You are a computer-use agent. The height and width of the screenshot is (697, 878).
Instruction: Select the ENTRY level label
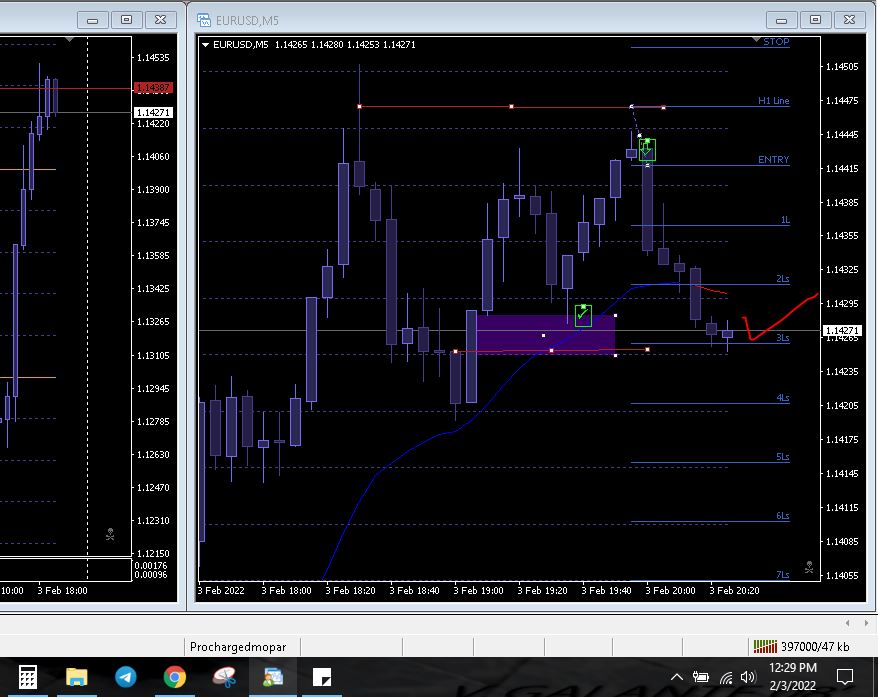click(773, 160)
